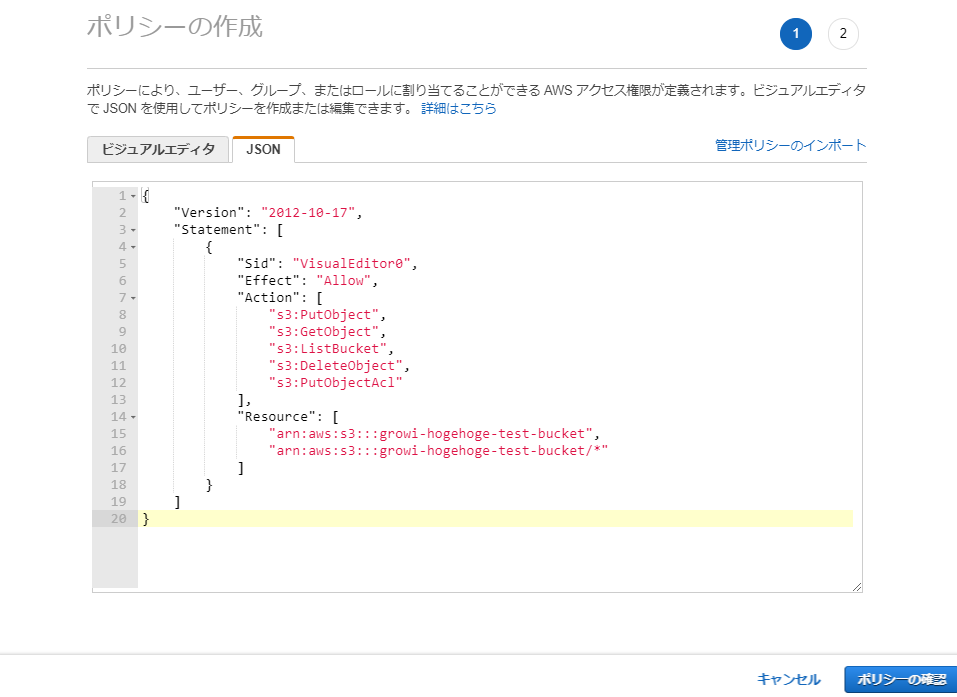Viewport: 957px width, 697px height.
Task: Click the 管理ポリシーのインポート link
Action: pyautogui.click(x=788, y=145)
